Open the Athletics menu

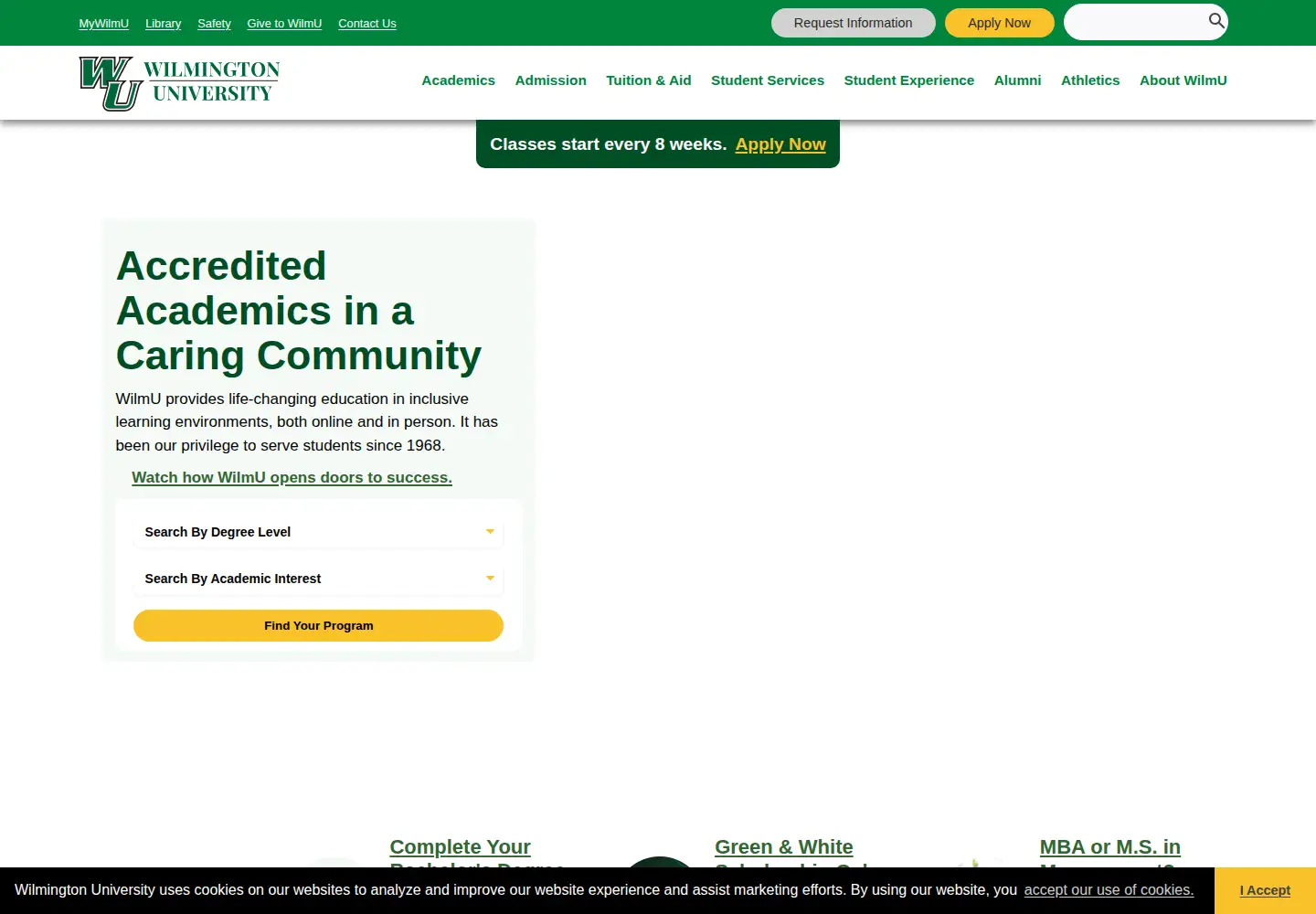(x=1090, y=80)
